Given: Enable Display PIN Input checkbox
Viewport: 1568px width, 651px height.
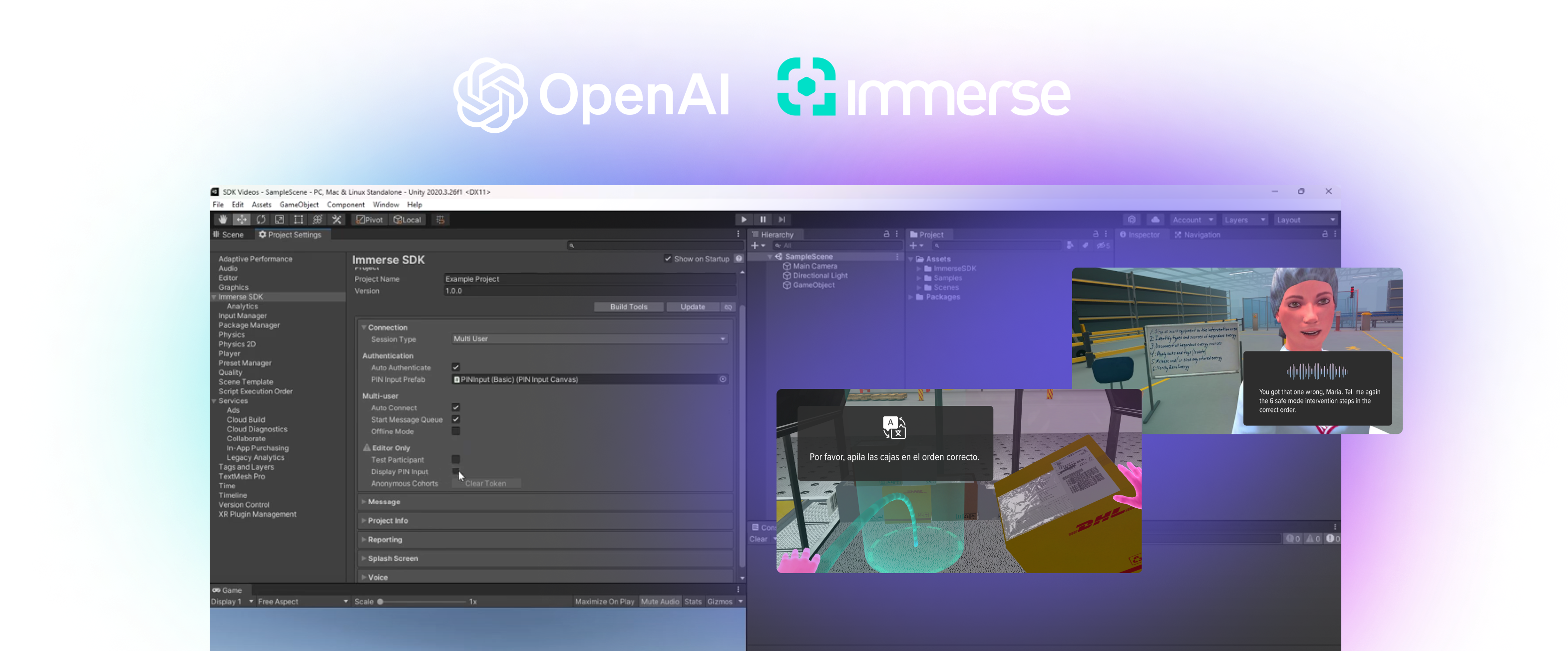Looking at the screenshot, I should [455, 471].
